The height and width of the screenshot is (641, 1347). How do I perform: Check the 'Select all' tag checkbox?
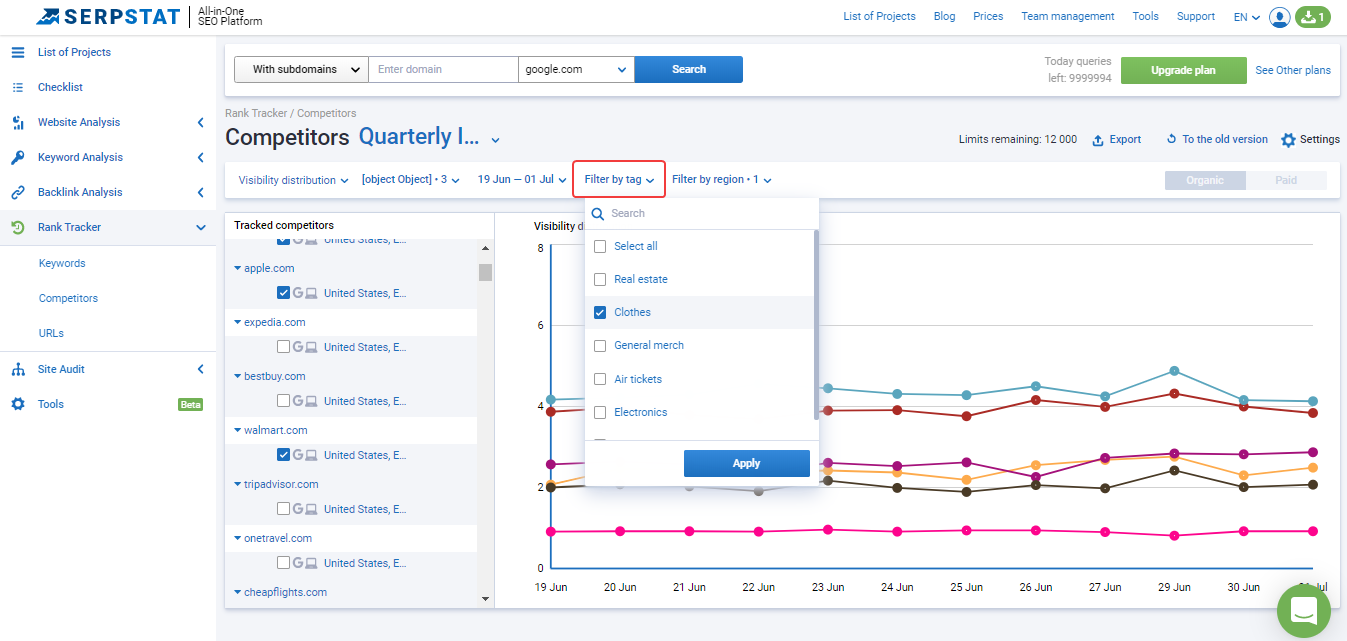point(600,246)
